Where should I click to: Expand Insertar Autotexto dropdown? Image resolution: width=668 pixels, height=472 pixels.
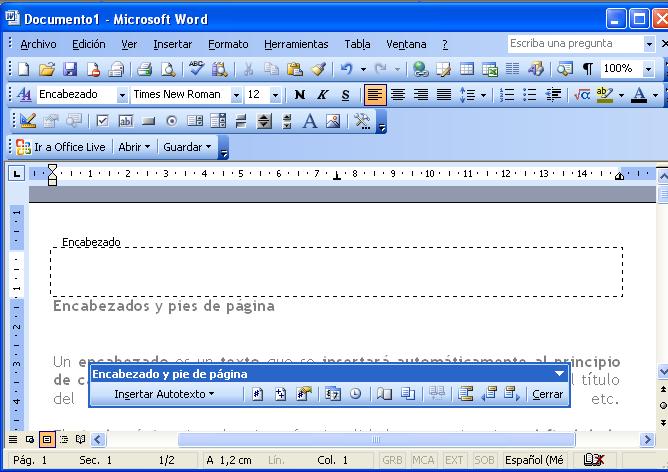point(164,394)
